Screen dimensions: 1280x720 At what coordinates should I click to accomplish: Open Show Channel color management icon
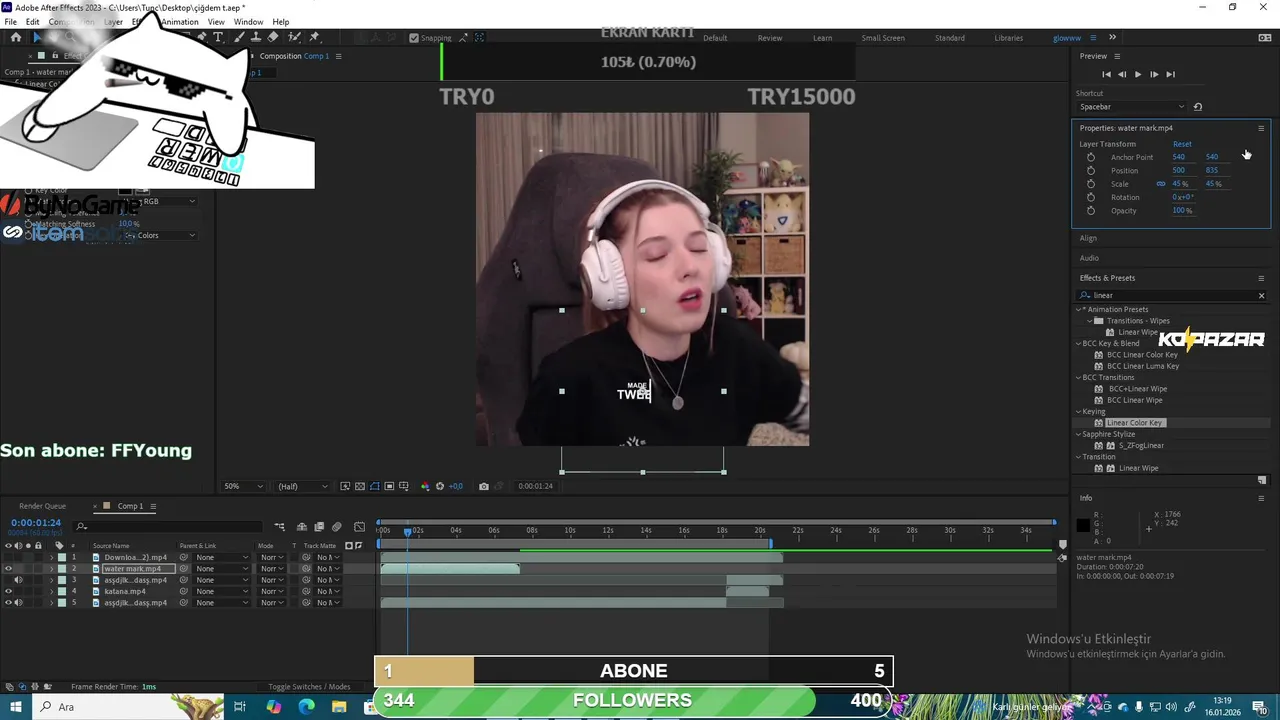pyautogui.click(x=425, y=486)
